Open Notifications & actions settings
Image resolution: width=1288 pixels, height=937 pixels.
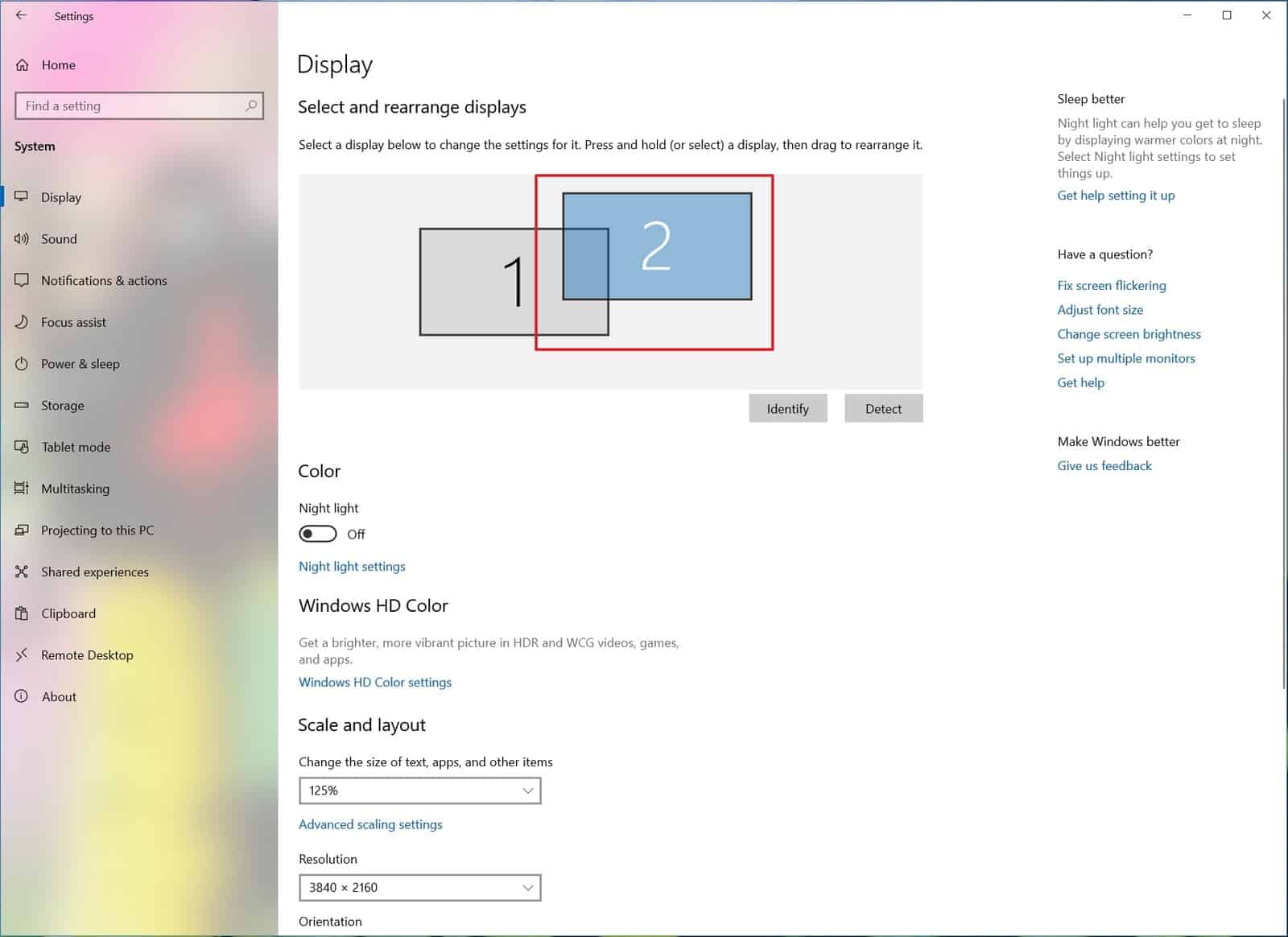pyautogui.click(x=104, y=281)
